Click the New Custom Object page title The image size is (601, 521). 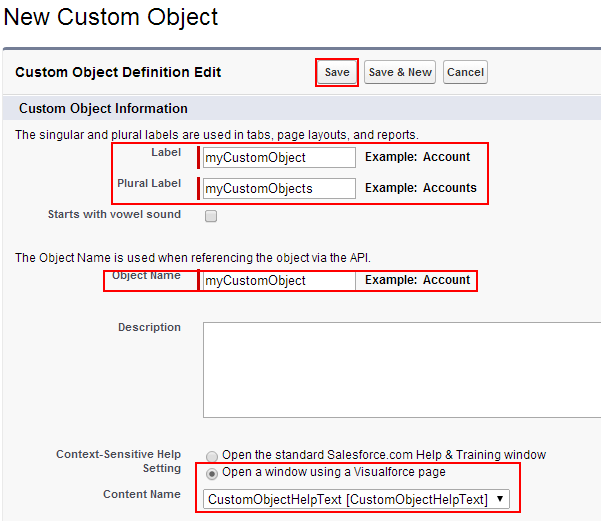111,18
